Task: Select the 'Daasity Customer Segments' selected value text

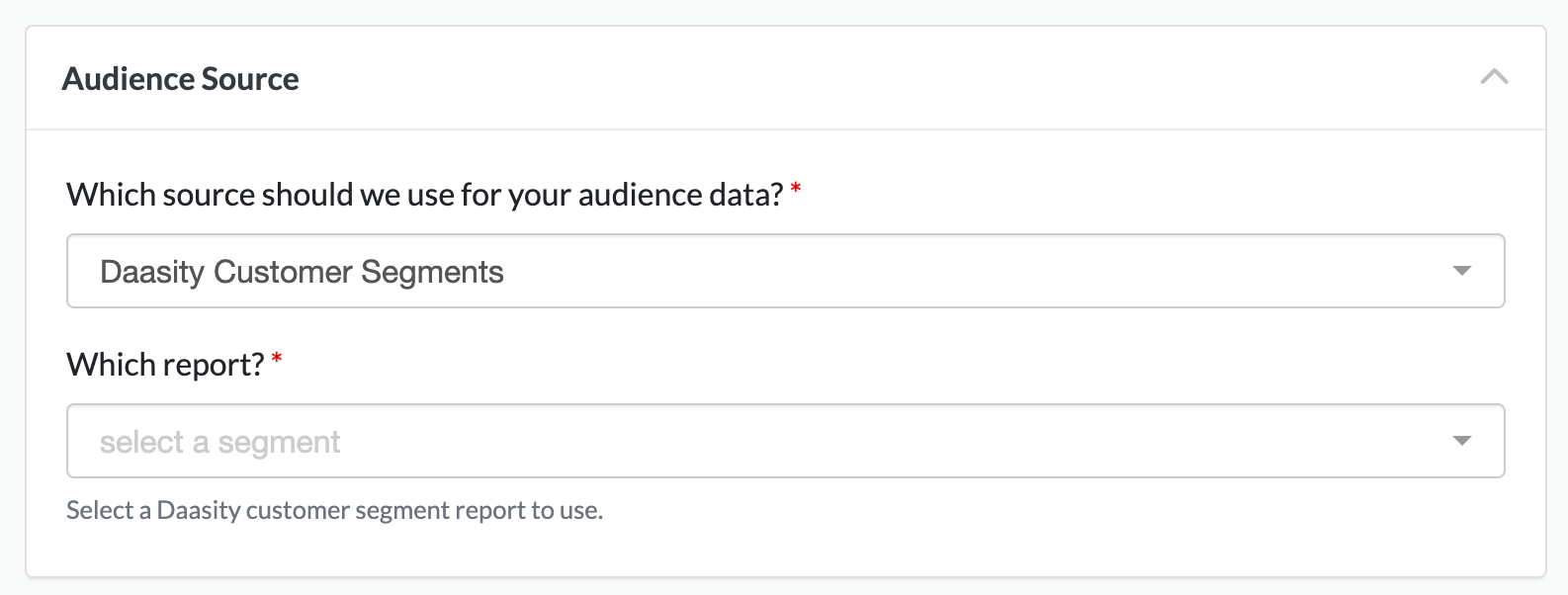Action: pos(302,272)
